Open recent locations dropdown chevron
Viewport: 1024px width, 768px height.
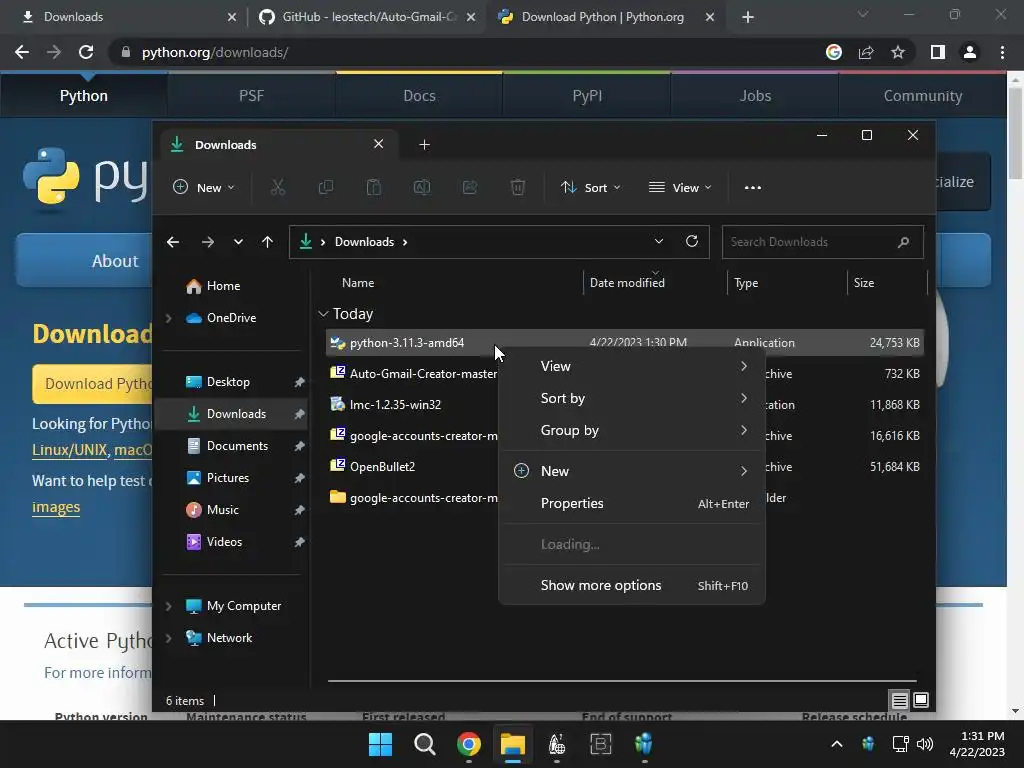(x=238, y=242)
